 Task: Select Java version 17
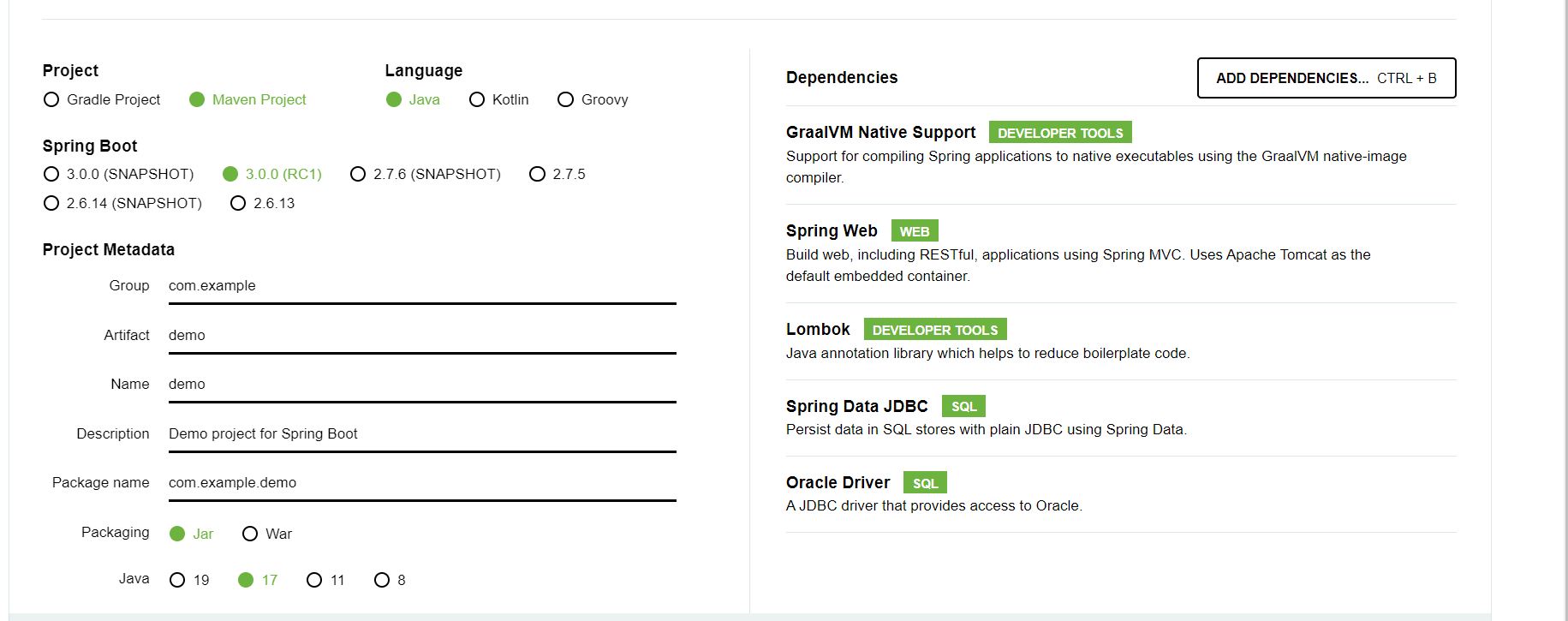pos(258,580)
